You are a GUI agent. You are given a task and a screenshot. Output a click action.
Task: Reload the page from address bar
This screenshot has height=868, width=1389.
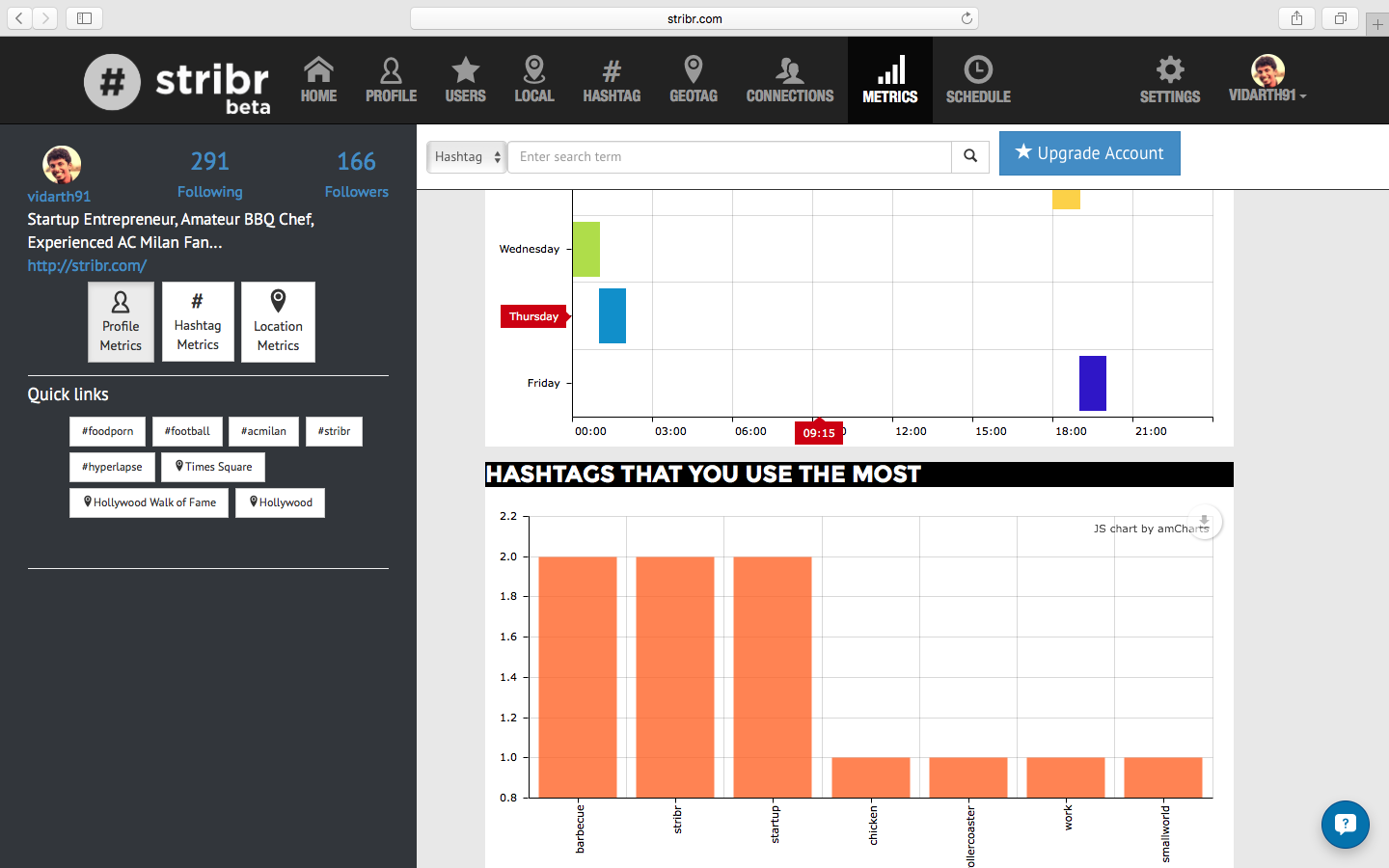(967, 18)
